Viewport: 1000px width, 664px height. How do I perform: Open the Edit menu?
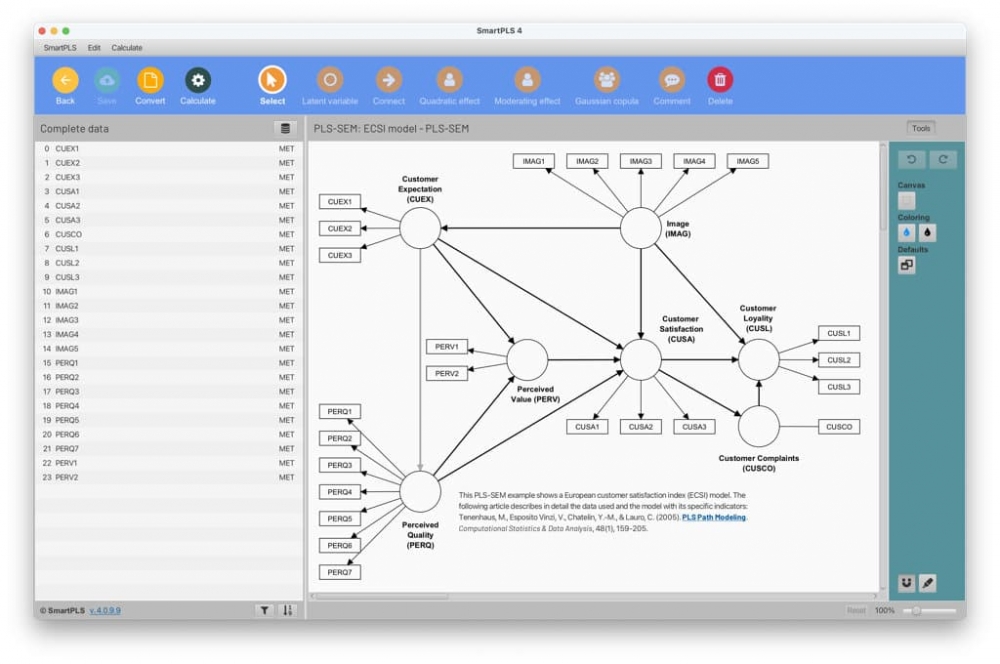click(94, 48)
